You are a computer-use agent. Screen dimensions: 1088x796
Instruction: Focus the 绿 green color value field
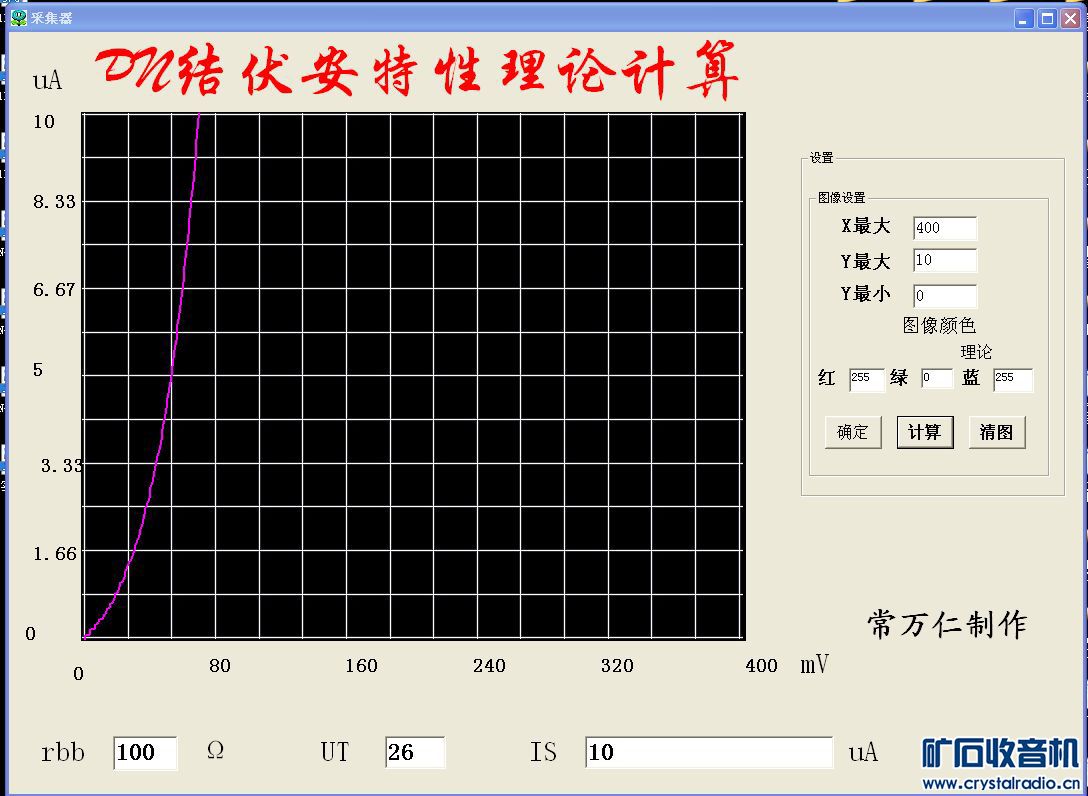tap(937, 378)
